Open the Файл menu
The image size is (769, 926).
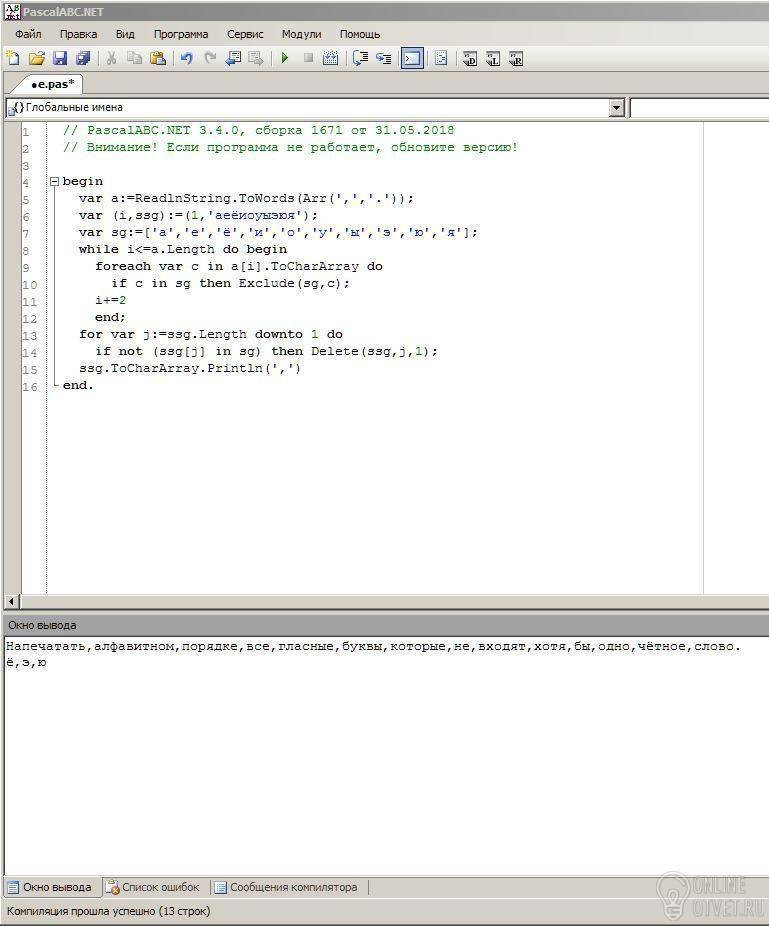point(28,34)
